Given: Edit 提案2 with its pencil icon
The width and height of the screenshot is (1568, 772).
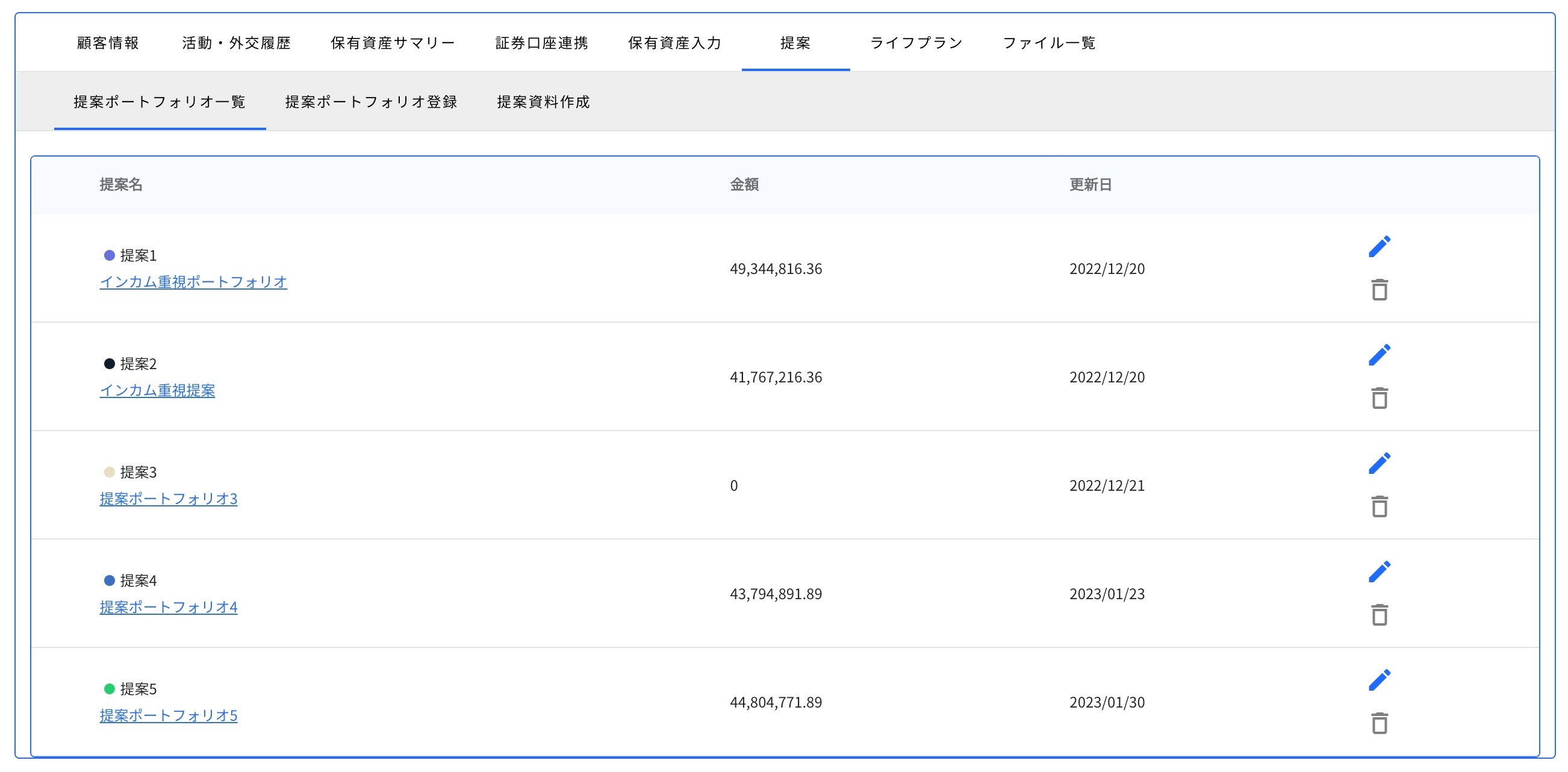Looking at the screenshot, I should coord(1380,355).
